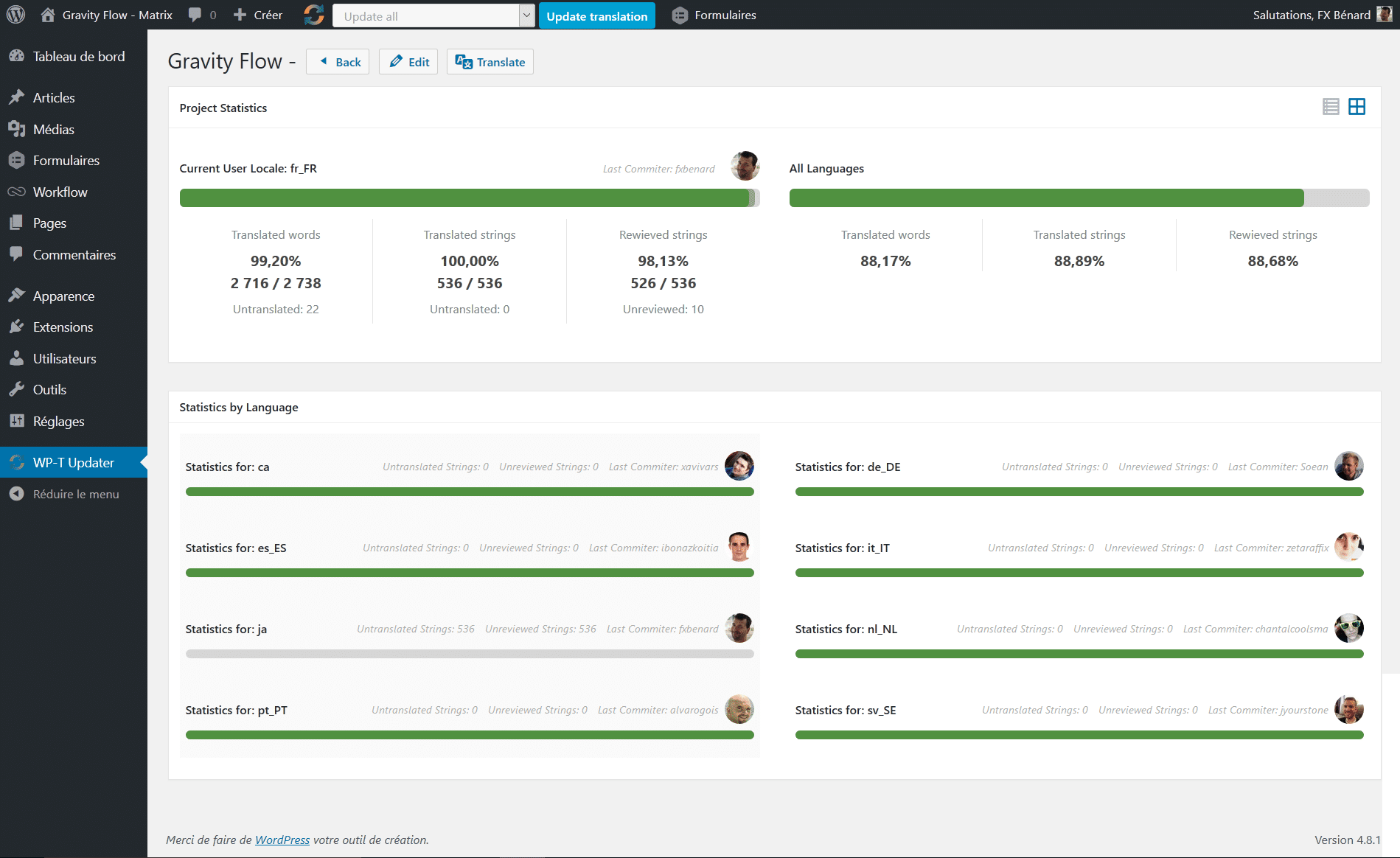Open the Réglages menu label
Screen dimensions: 1400x858
coord(59,422)
